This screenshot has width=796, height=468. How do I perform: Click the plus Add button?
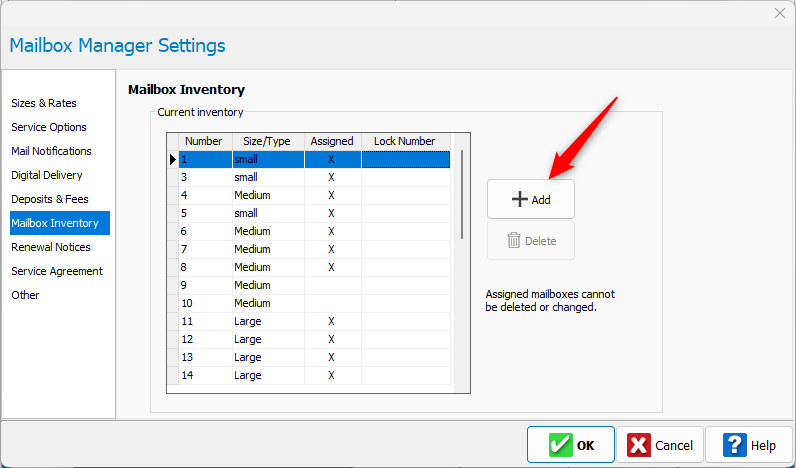coord(531,199)
